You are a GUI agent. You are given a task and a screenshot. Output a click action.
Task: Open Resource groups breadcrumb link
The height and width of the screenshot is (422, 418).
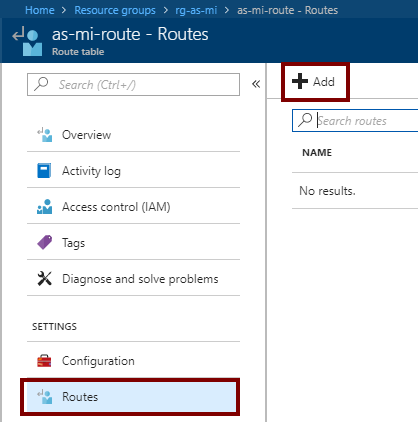click(x=115, y=10)
